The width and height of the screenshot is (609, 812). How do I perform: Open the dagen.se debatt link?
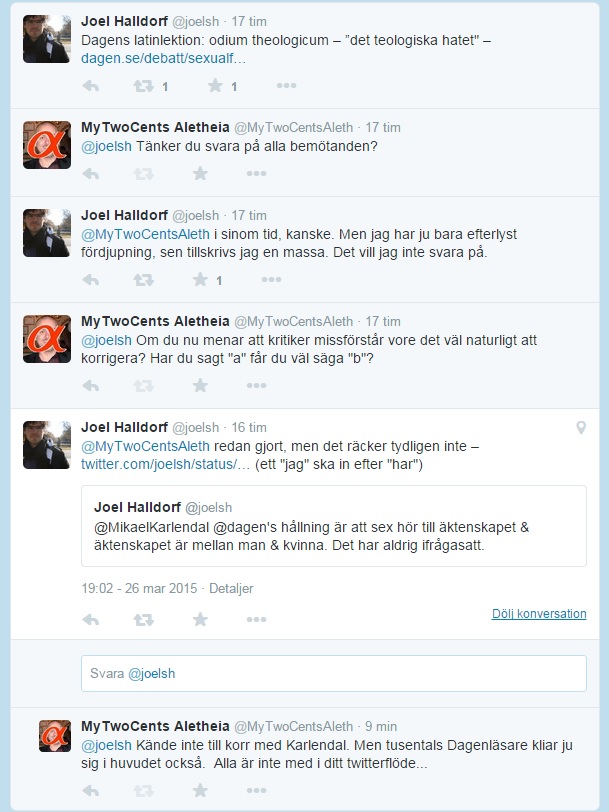click(163, 59)
